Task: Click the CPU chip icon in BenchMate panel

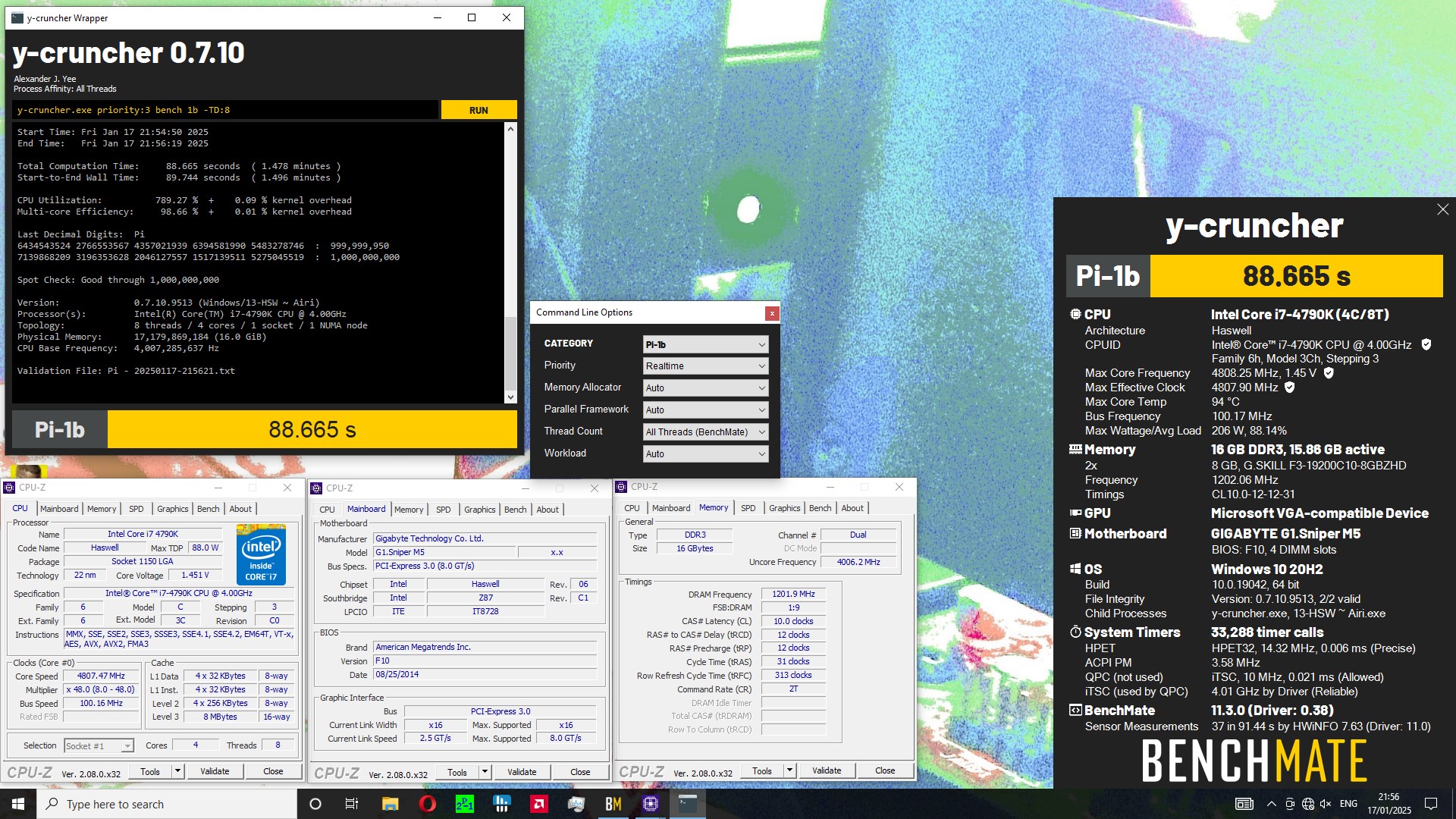Action: click(1075, 314)
